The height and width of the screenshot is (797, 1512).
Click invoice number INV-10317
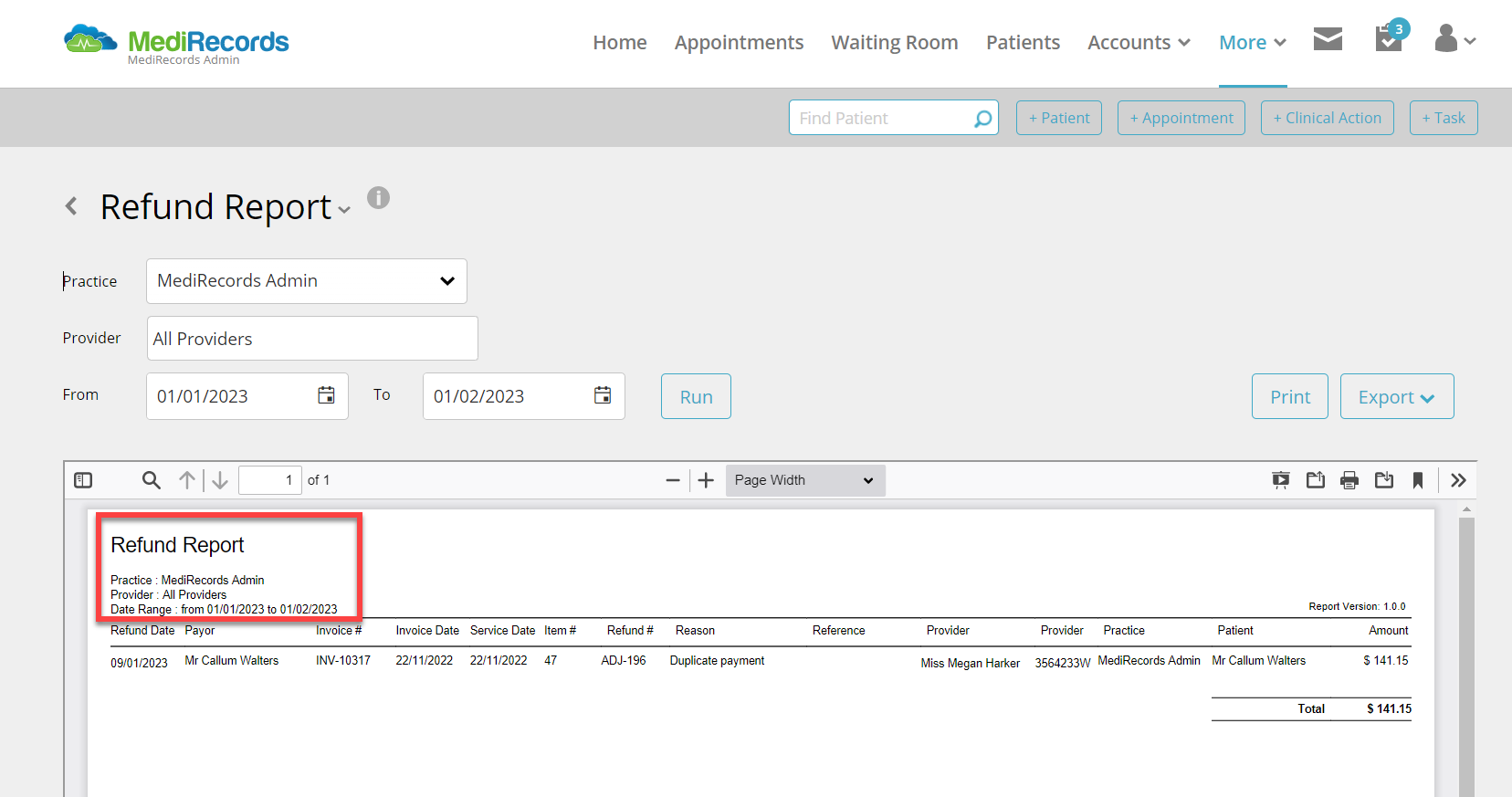pyautogui.click(x=343, y=661)
